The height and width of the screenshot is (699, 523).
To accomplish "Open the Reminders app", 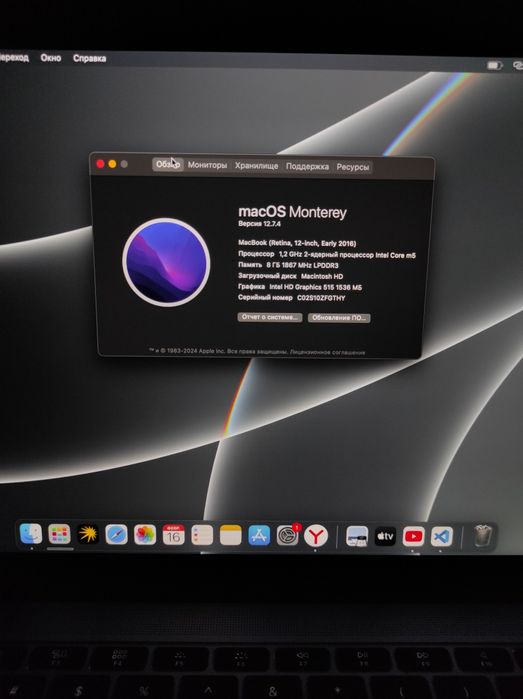I will point(202,535).
